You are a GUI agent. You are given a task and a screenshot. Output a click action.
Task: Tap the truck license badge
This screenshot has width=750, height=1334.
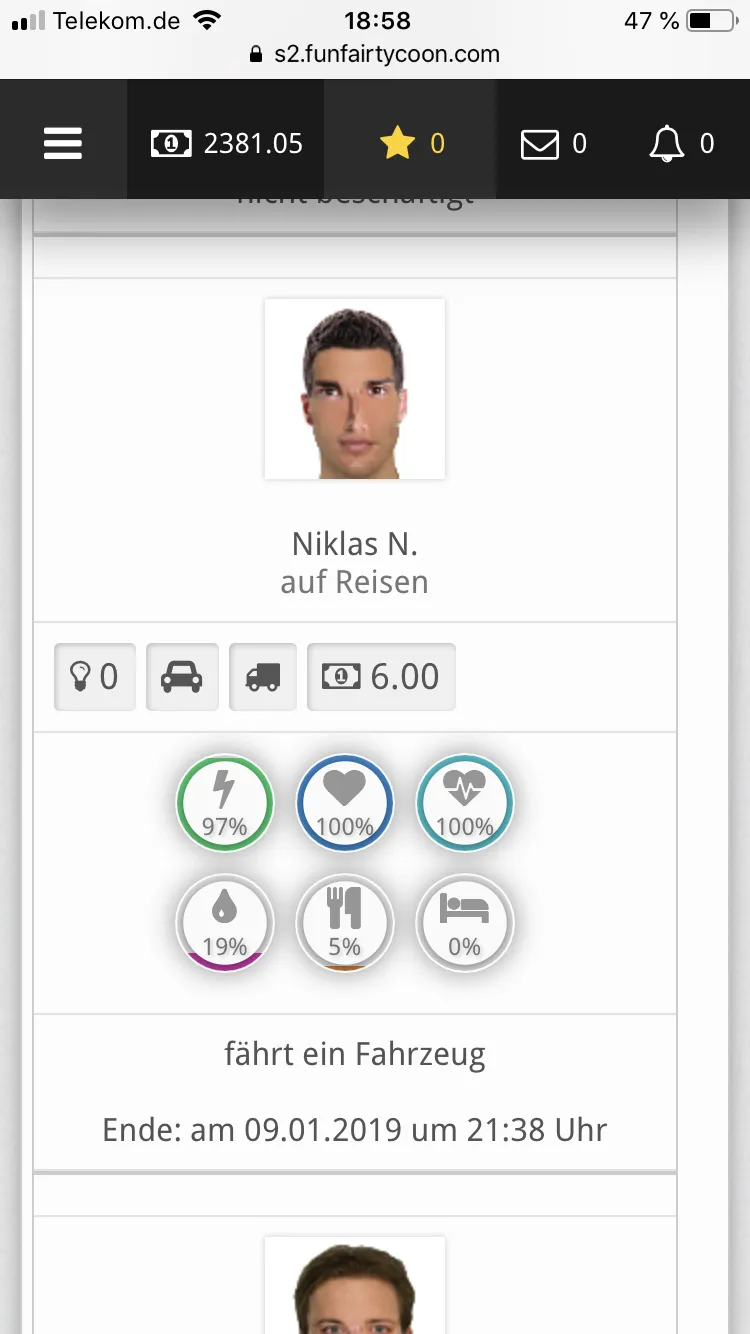263,677
